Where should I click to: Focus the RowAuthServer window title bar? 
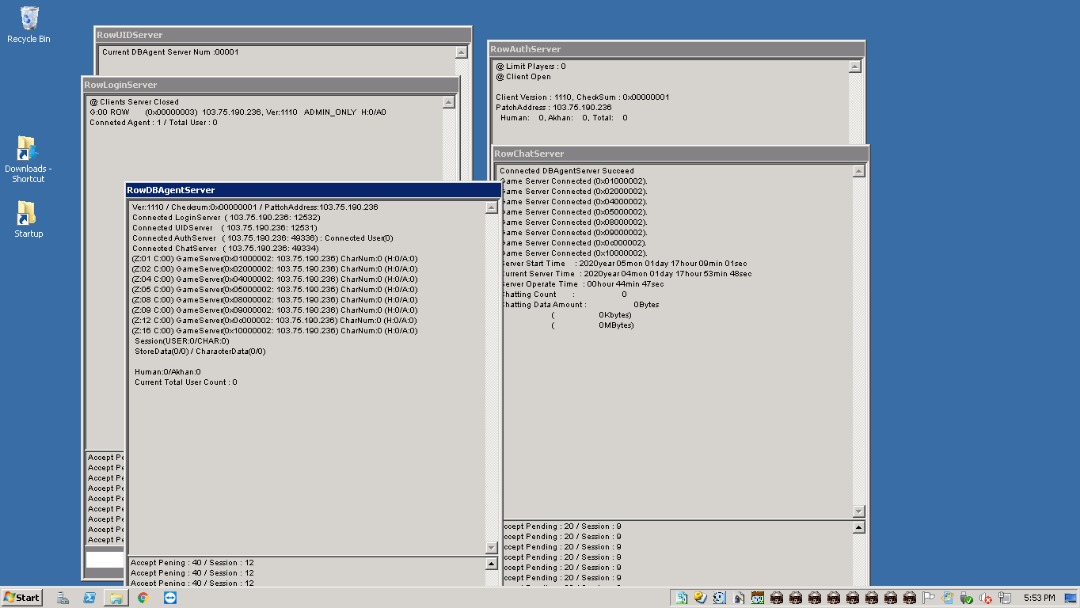click(676, 49)
